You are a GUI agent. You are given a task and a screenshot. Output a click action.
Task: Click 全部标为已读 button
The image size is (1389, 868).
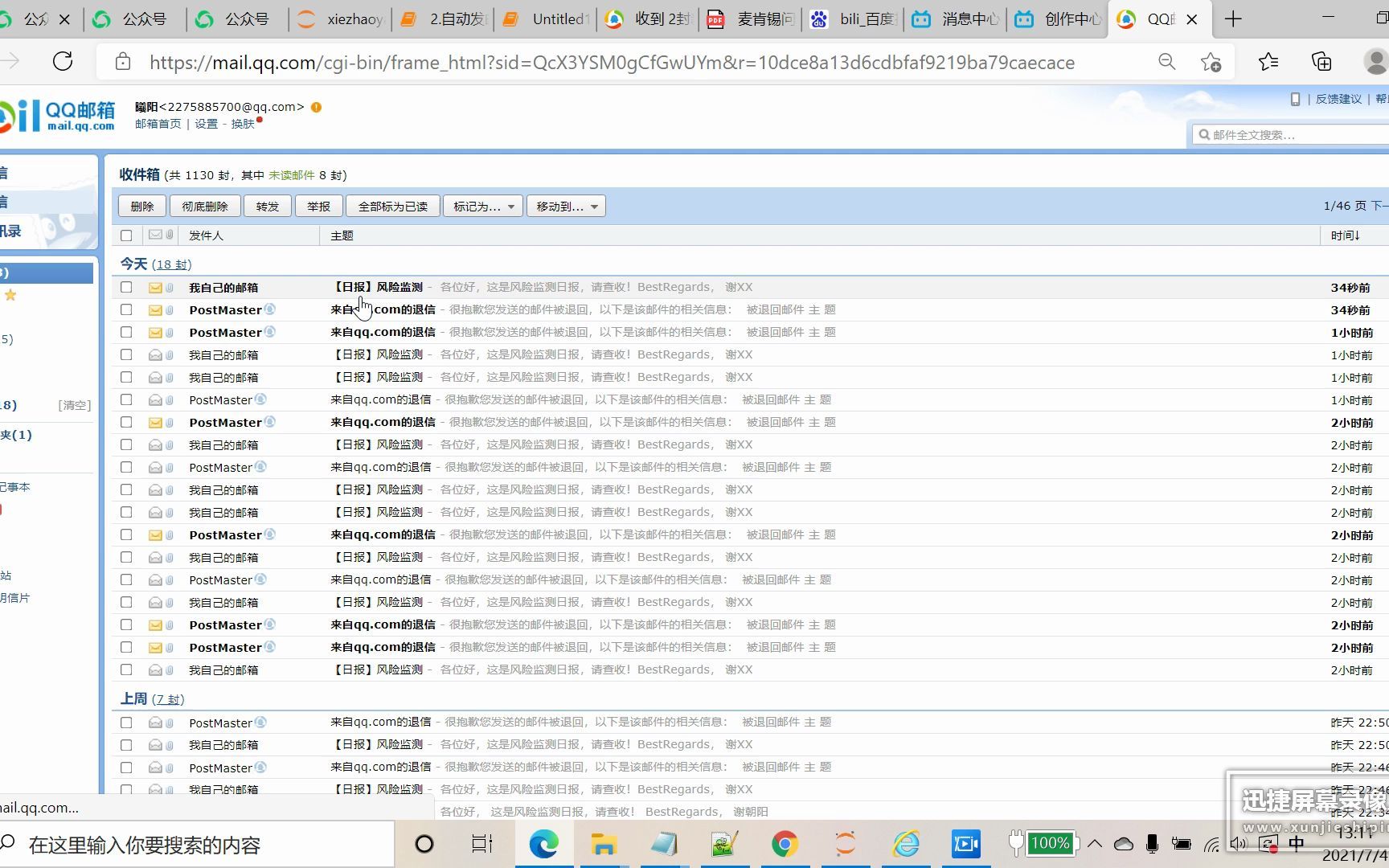393,207
